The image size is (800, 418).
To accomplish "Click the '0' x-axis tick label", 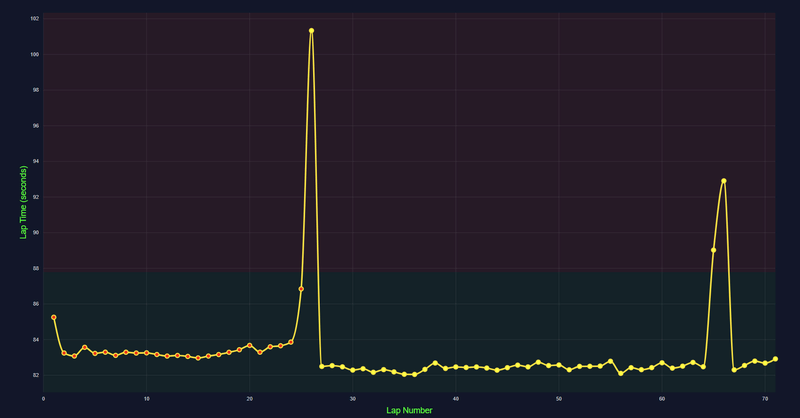I will coord(43,399).
